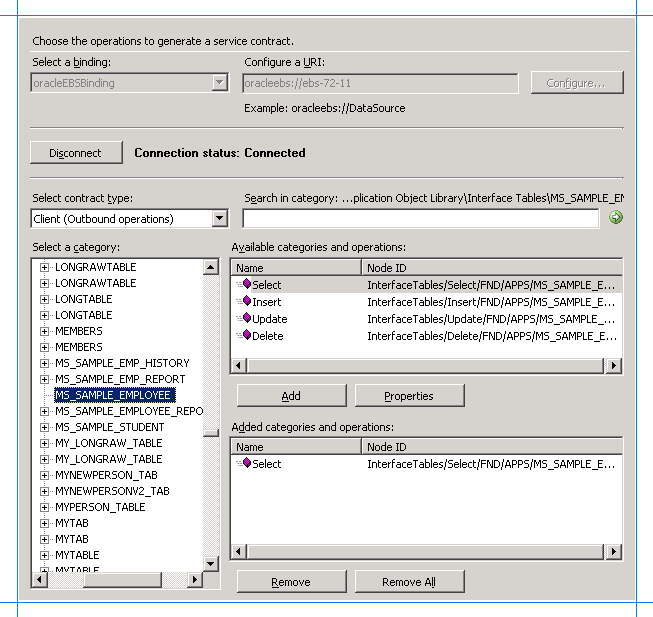The image size is (653, 617).
Task: Expand the MS_SAMPLE_EMP_REPORT node
Action: pyautogui.click(x=44, y=379)
